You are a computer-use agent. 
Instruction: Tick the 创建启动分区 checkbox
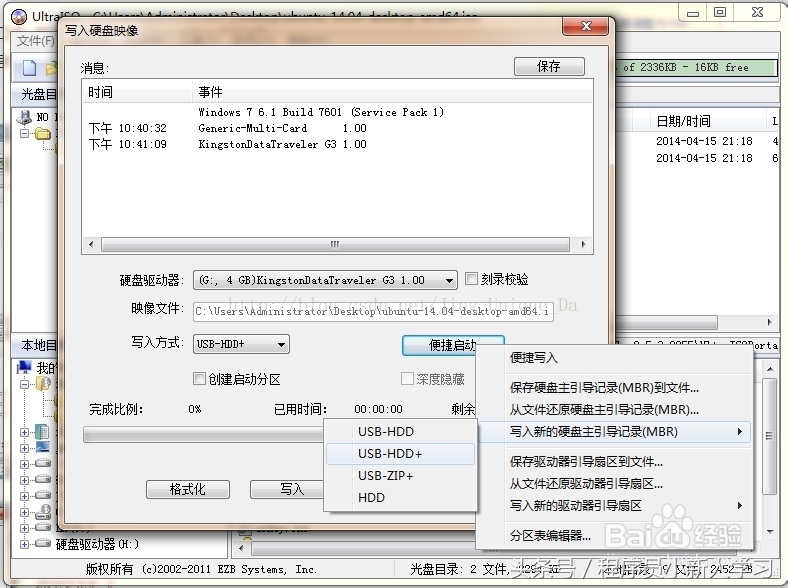tap(199, 378)
